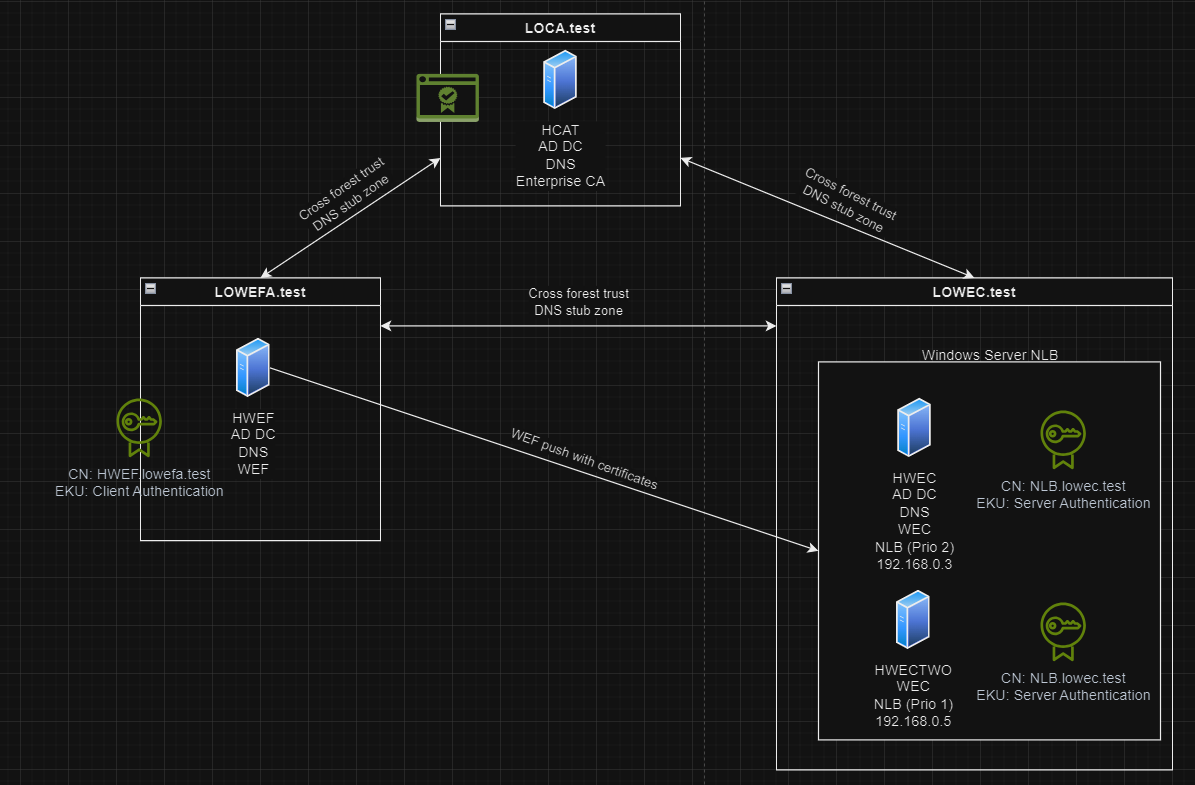Screen dimensions: 1195x785
Task: Collapse the LOCA.test container
Action: [452, 22]
